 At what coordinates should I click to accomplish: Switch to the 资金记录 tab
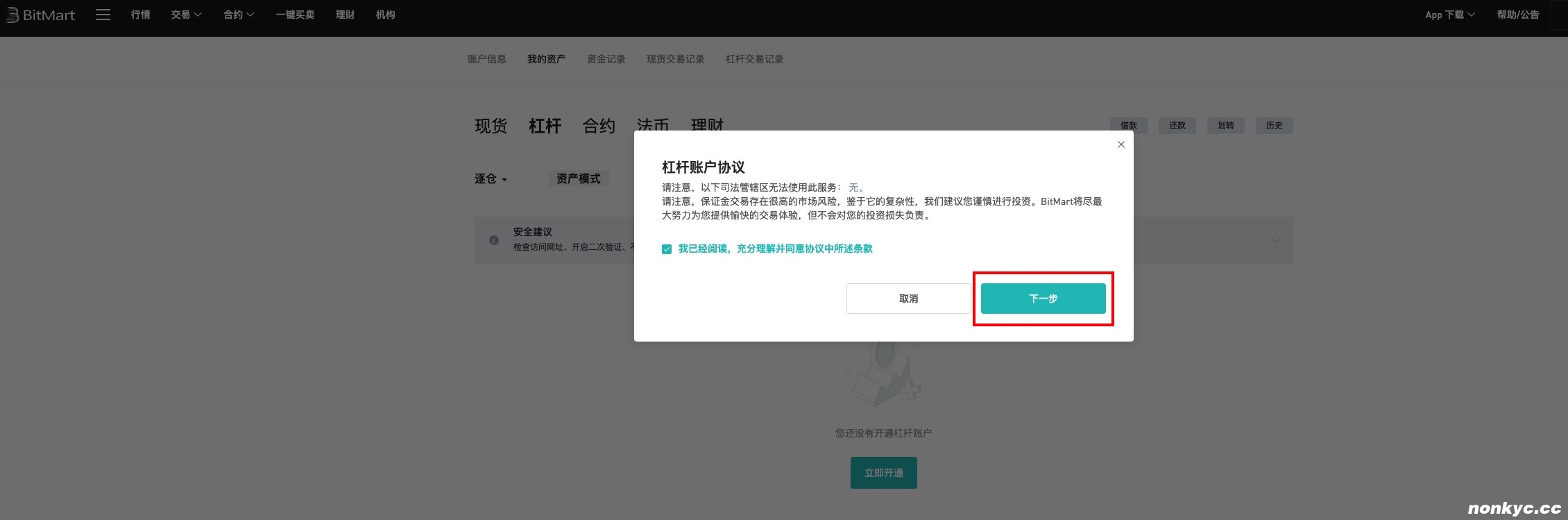pyautogui.click(x=606, y=59)
